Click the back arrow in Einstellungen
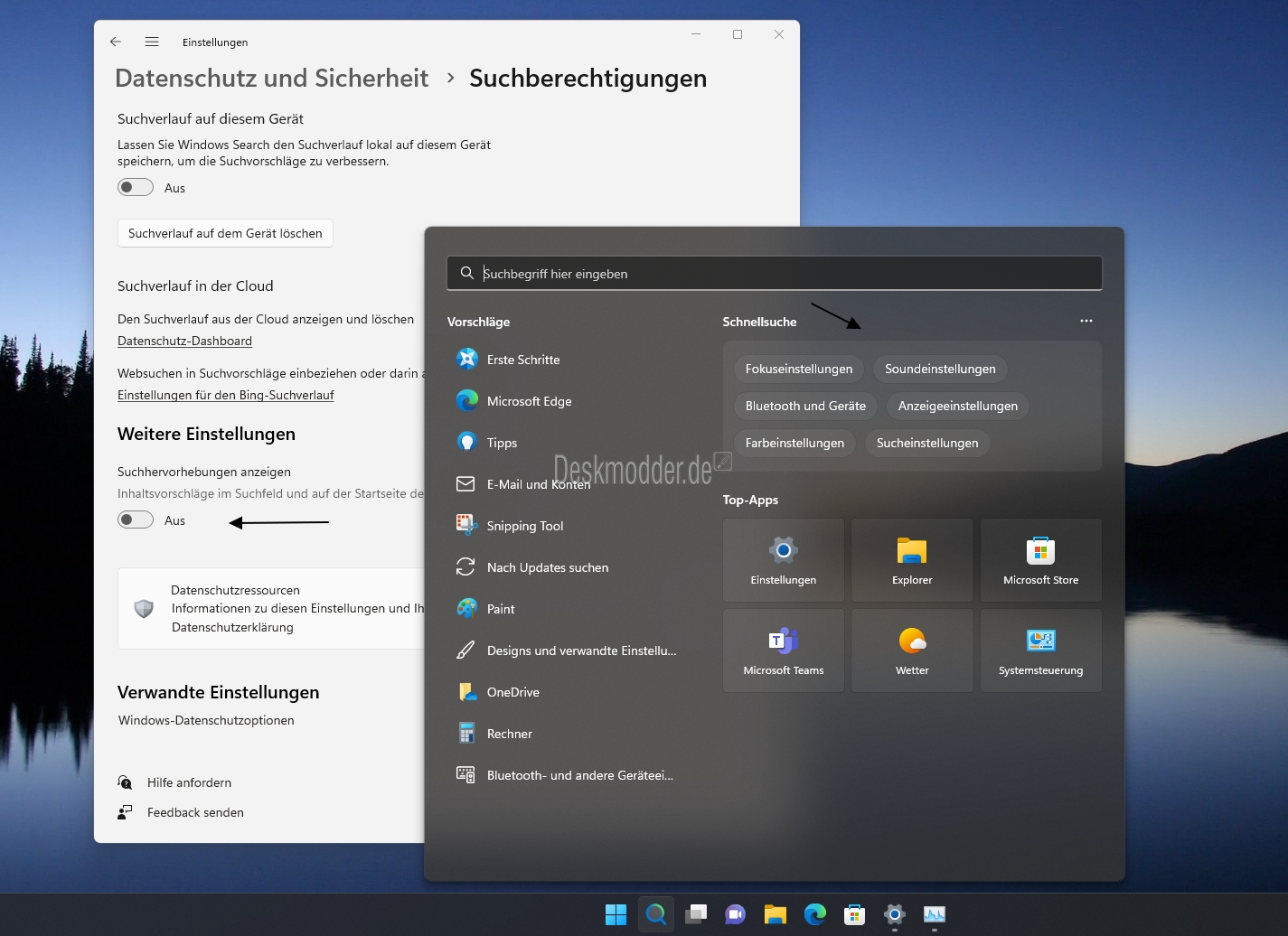The width and height of the screenshot is (1288, 936). pyautogui.click(x=116, y=42)
